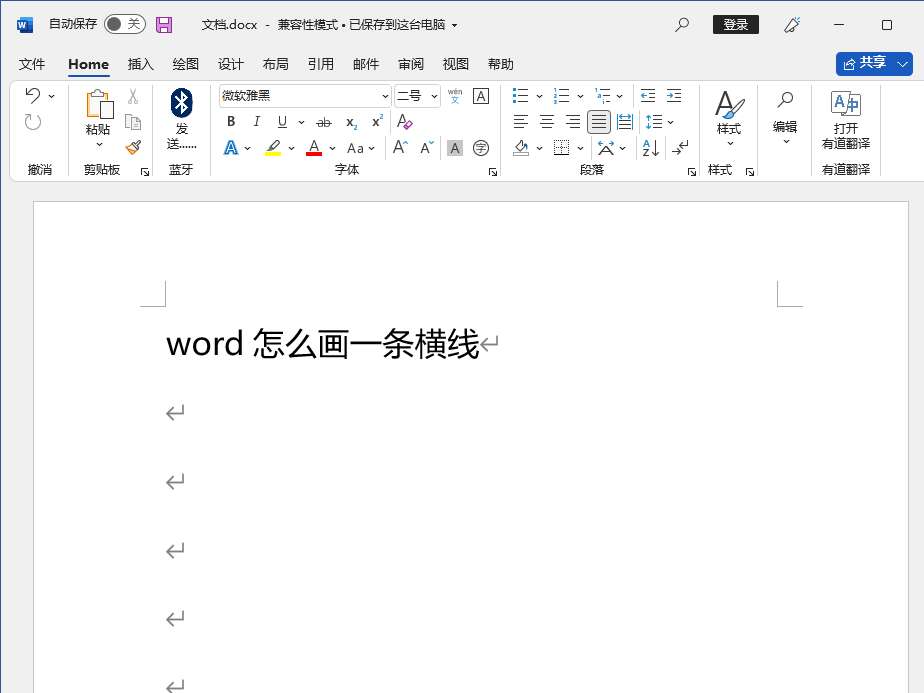This screenshot has height=693, width=924.
Task: Switch to the 设计 tab
Action: (x=230, y=64)
